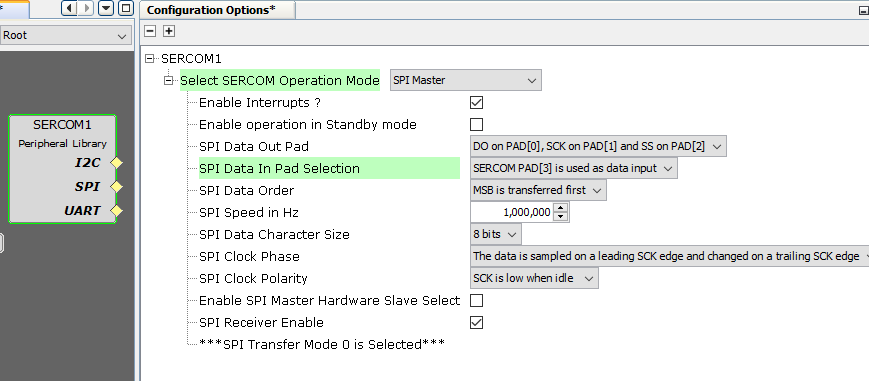The height and width of the screenshot is (381, 869).
Task: Enable SPI Master Hardware Slave Select
Action: pyautogui.click(x=476, y=301)
